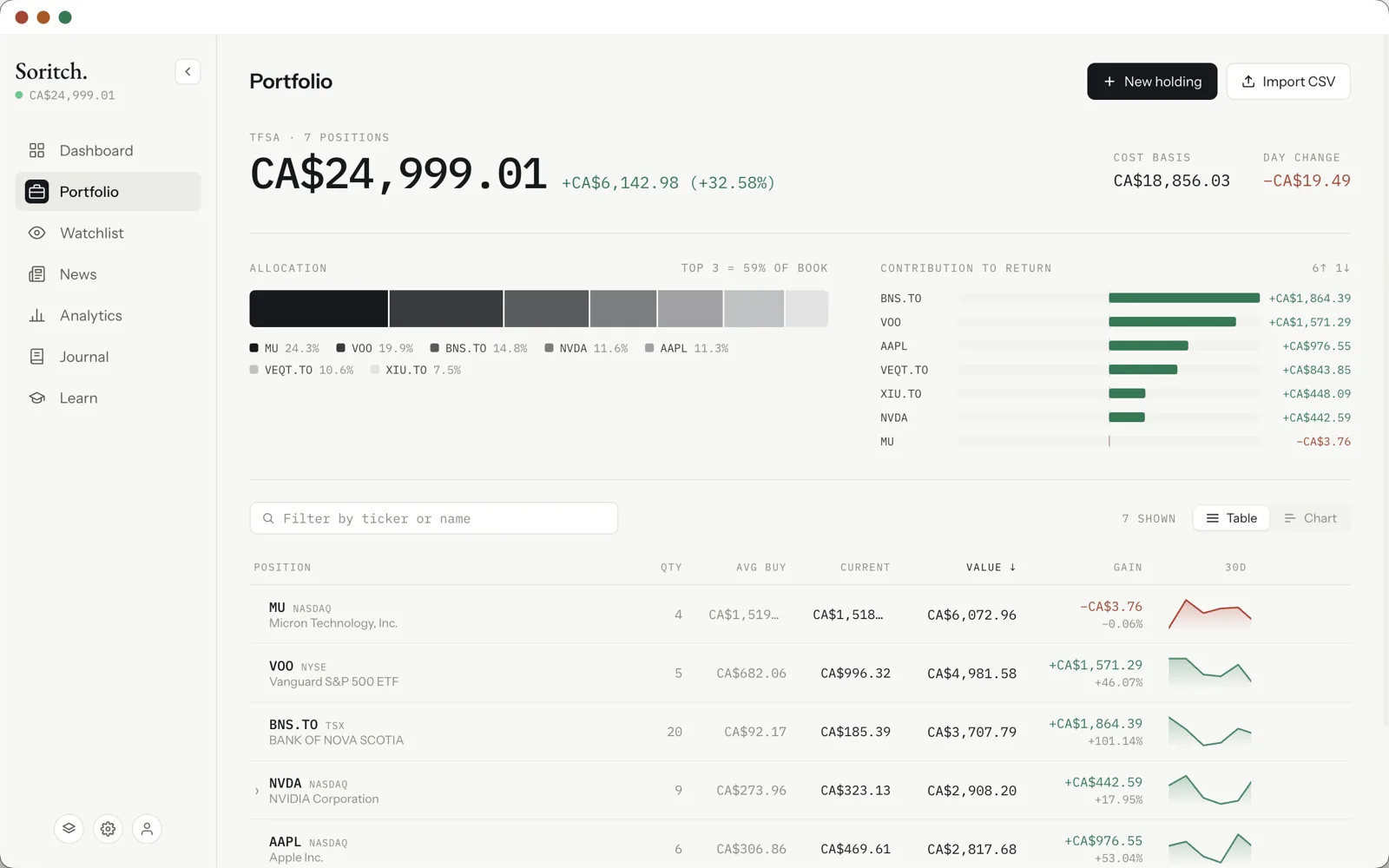
Task: Open Analytics in the sidebar
Action: coord(108,316)
